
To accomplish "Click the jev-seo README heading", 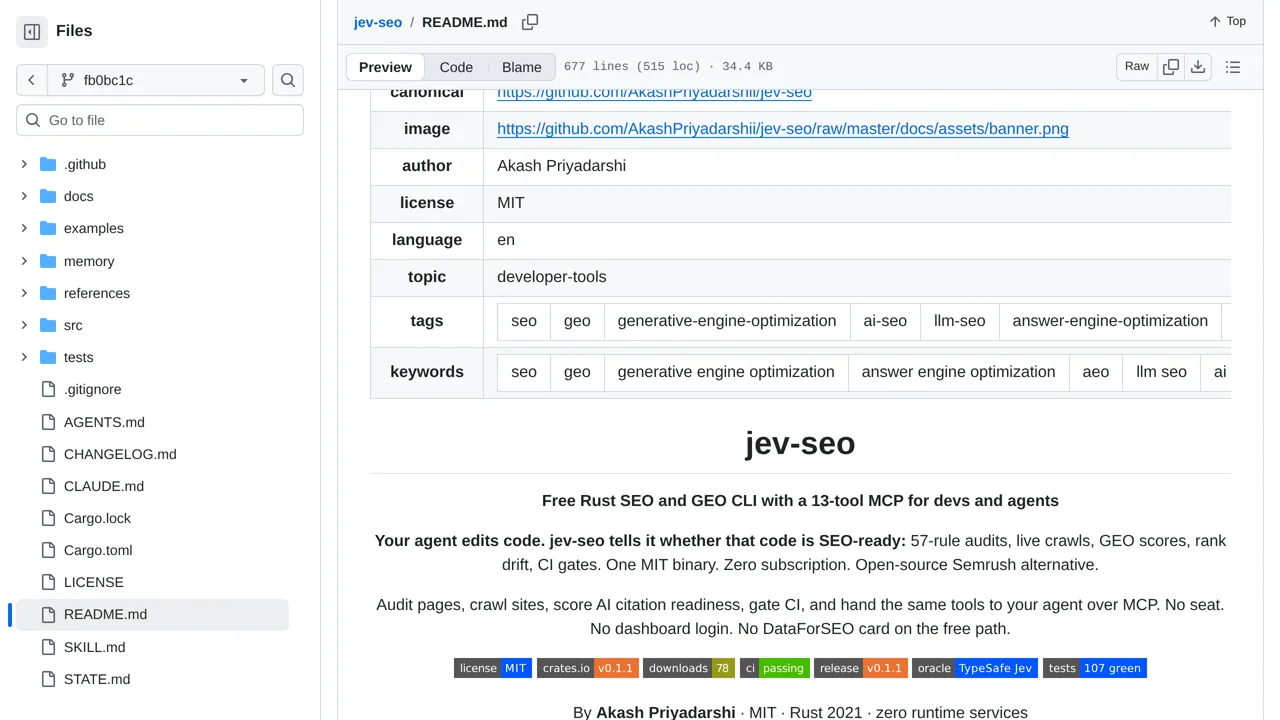I will pos(800,443).
